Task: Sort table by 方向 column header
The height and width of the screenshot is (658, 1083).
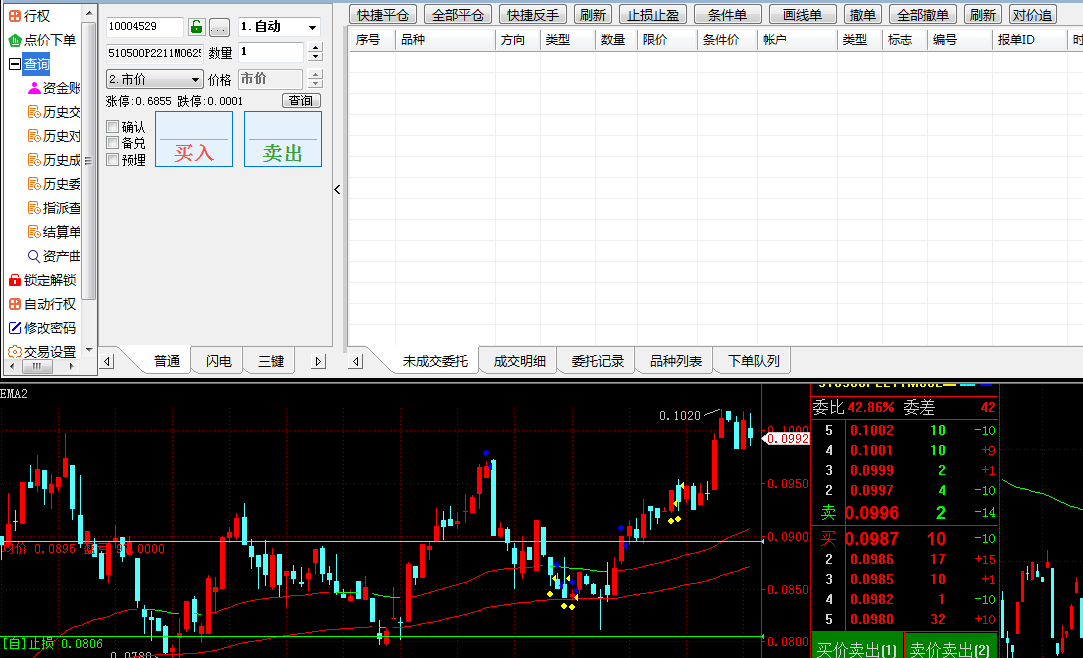Action: [517, 40]
